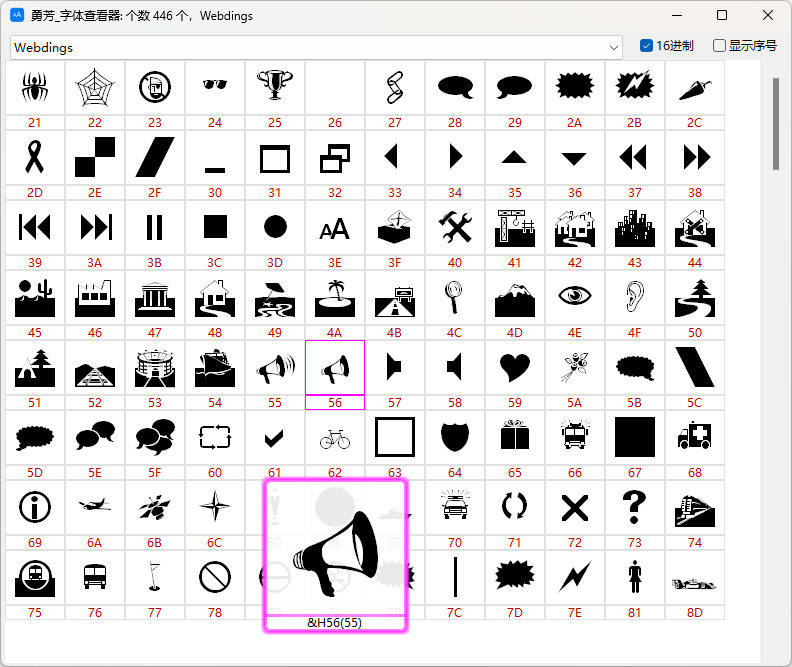Viewport: 792px width, 667px height.
Task: Select the flower bouquet glyph 5A
Action: tap(575, 367)
